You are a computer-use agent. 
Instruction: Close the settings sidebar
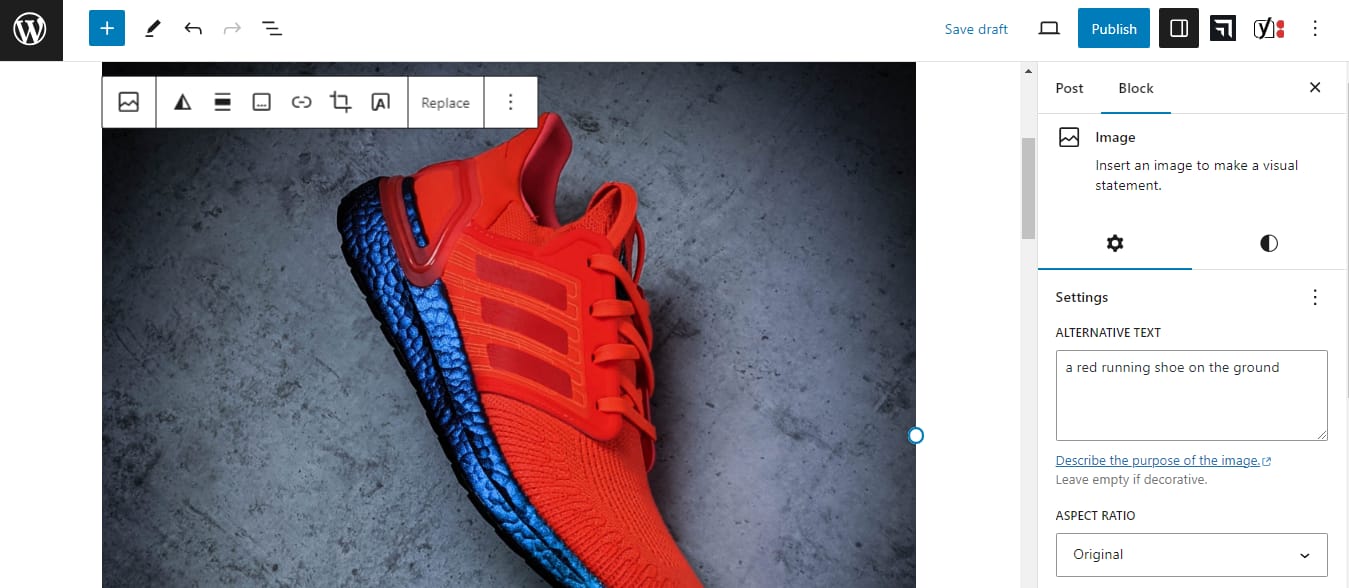[1315, 88]
